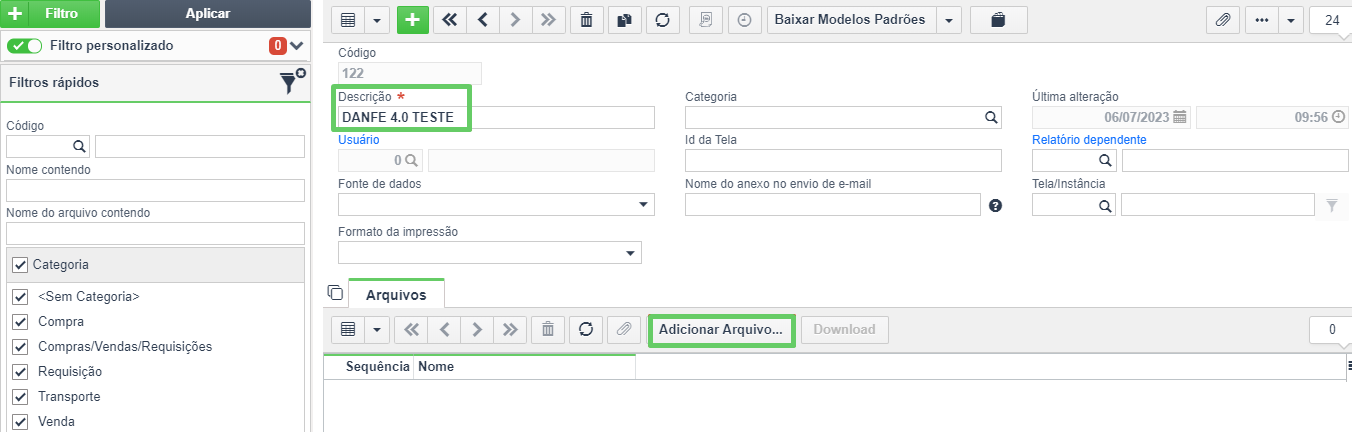The width and height of the screenshot is (1352, 432).
Task: Click the help question mark icon
Action: coord(996,205)
